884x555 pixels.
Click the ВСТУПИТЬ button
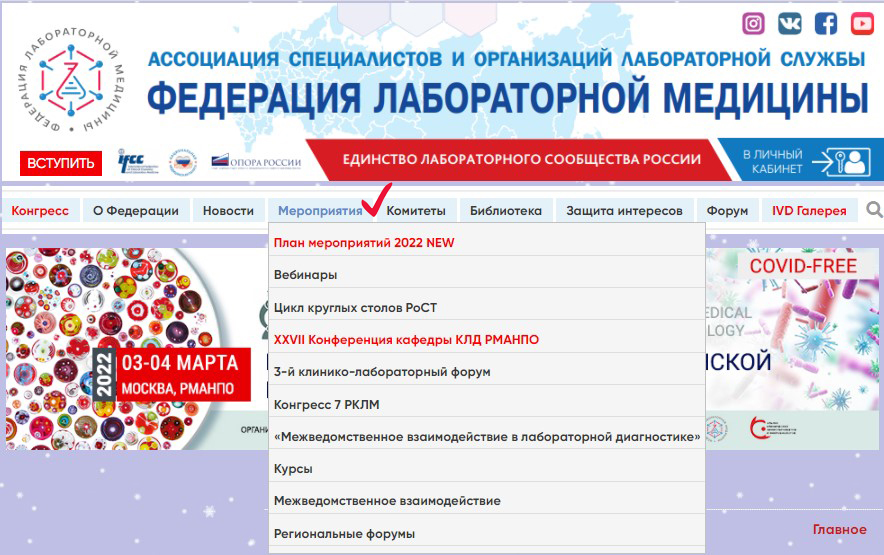(x=61, y=163)
